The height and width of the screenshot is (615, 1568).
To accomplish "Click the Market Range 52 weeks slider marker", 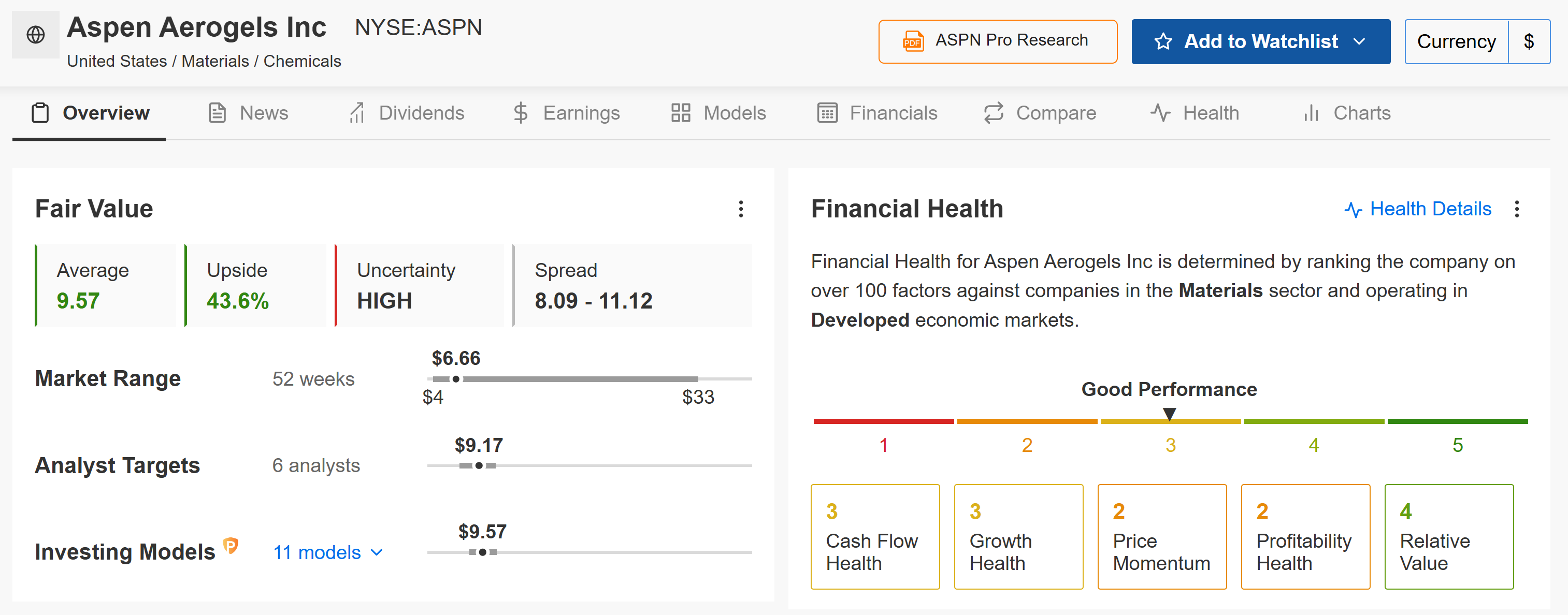I will point(456,379).
